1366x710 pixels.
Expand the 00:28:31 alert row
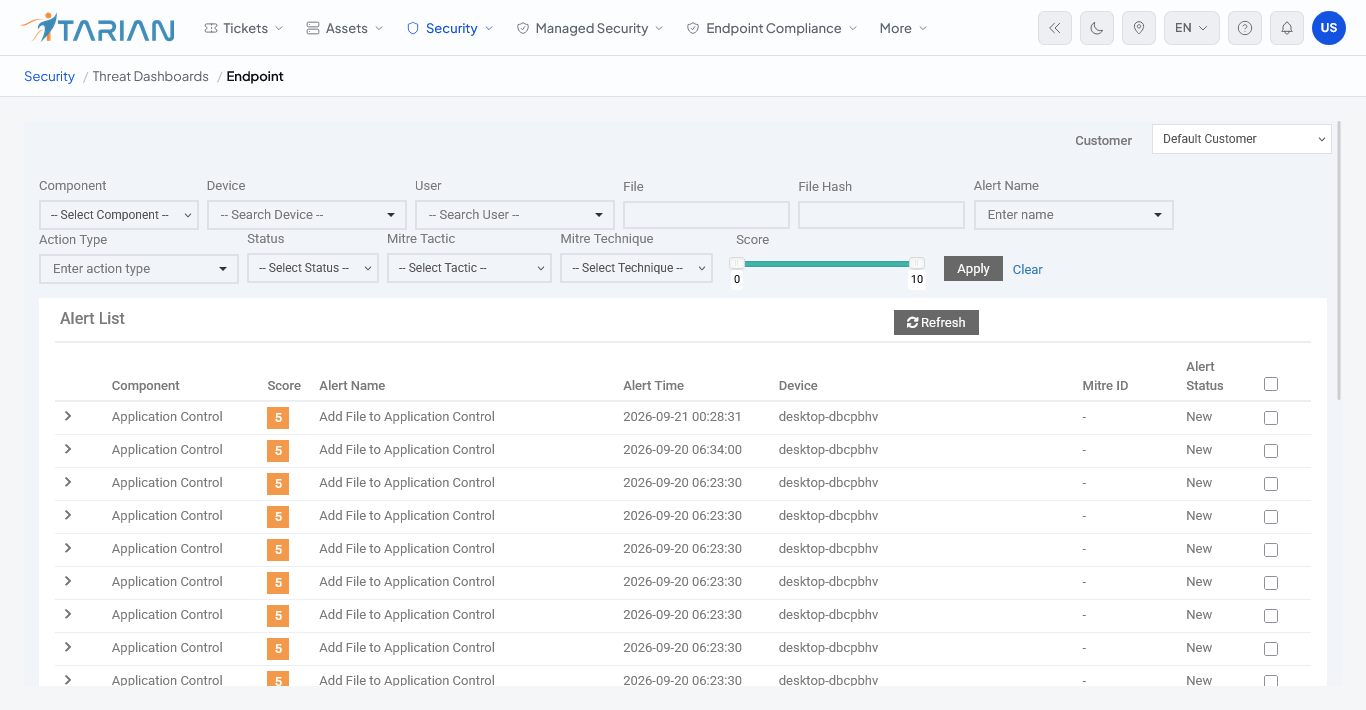pyautogui.click(x=68, y=416)
